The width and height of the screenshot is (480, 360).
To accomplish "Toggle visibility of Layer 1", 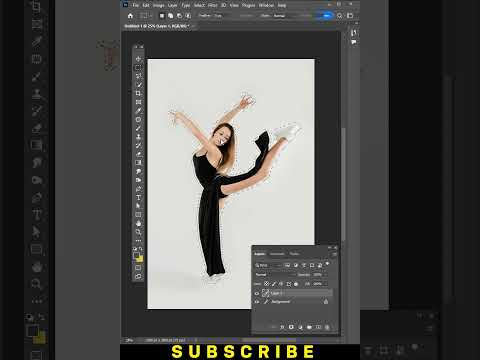I will [257, 293].
